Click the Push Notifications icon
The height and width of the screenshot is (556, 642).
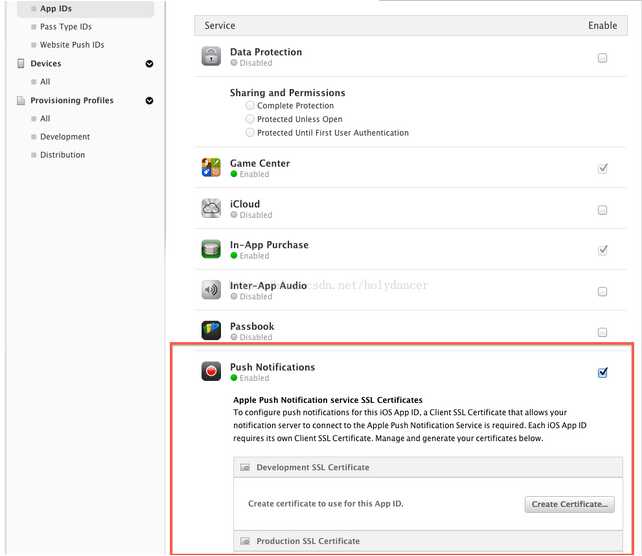(211, 371)
